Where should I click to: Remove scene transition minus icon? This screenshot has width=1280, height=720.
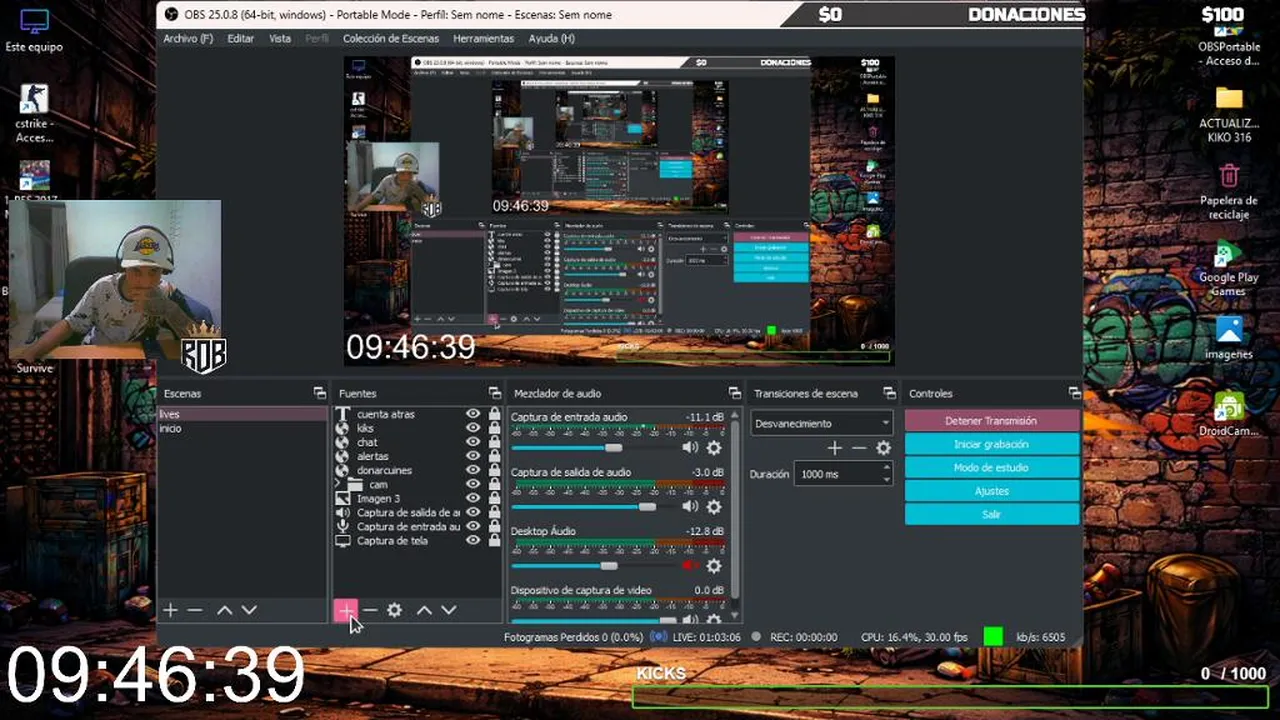859,448
